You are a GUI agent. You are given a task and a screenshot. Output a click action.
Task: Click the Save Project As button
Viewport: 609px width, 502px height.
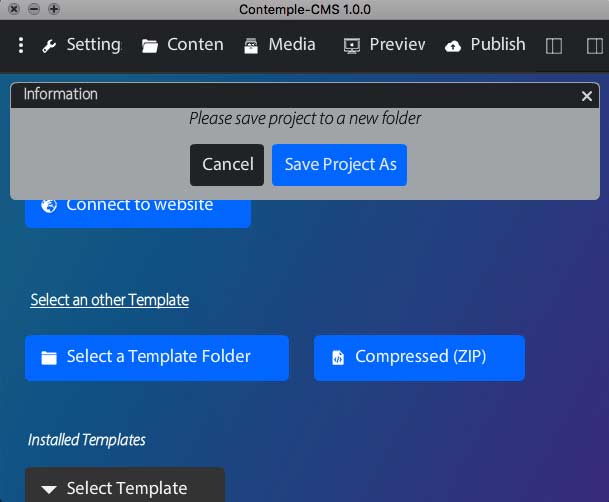click(340, 165)
